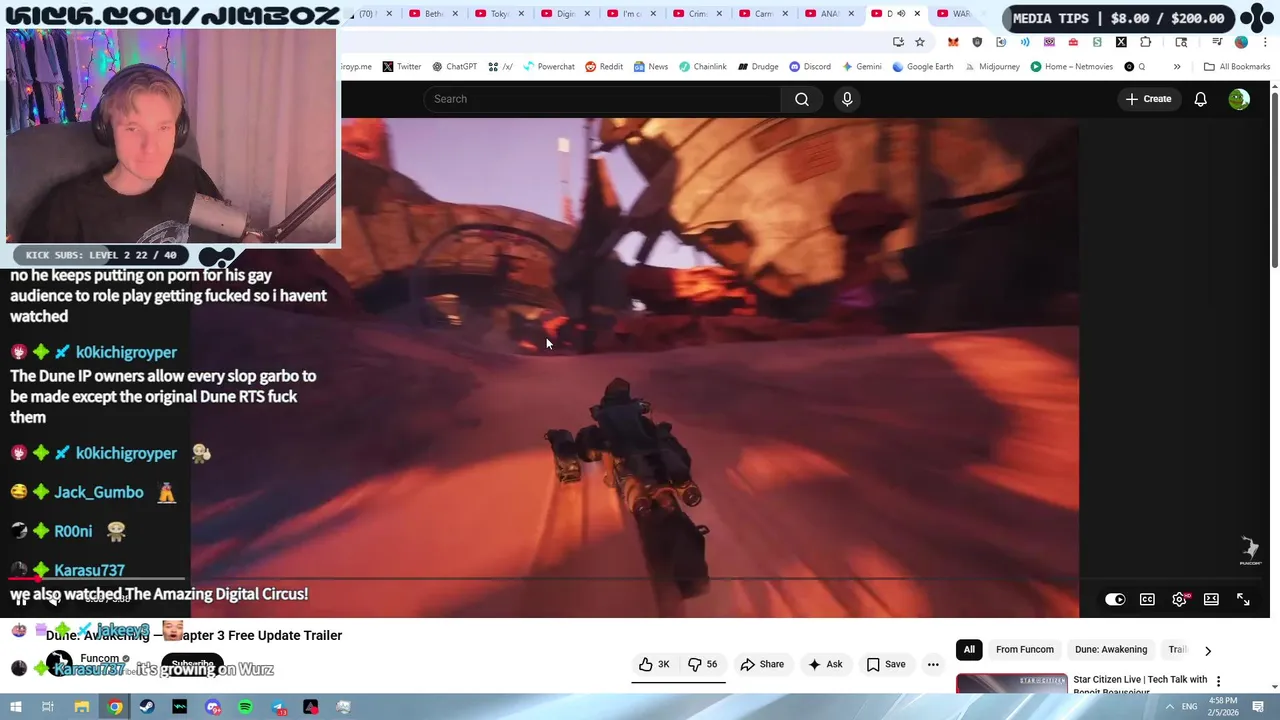Save the video to a playlist
The height and width of the screenshot is (720, 1280).
(x=886, y=664)
